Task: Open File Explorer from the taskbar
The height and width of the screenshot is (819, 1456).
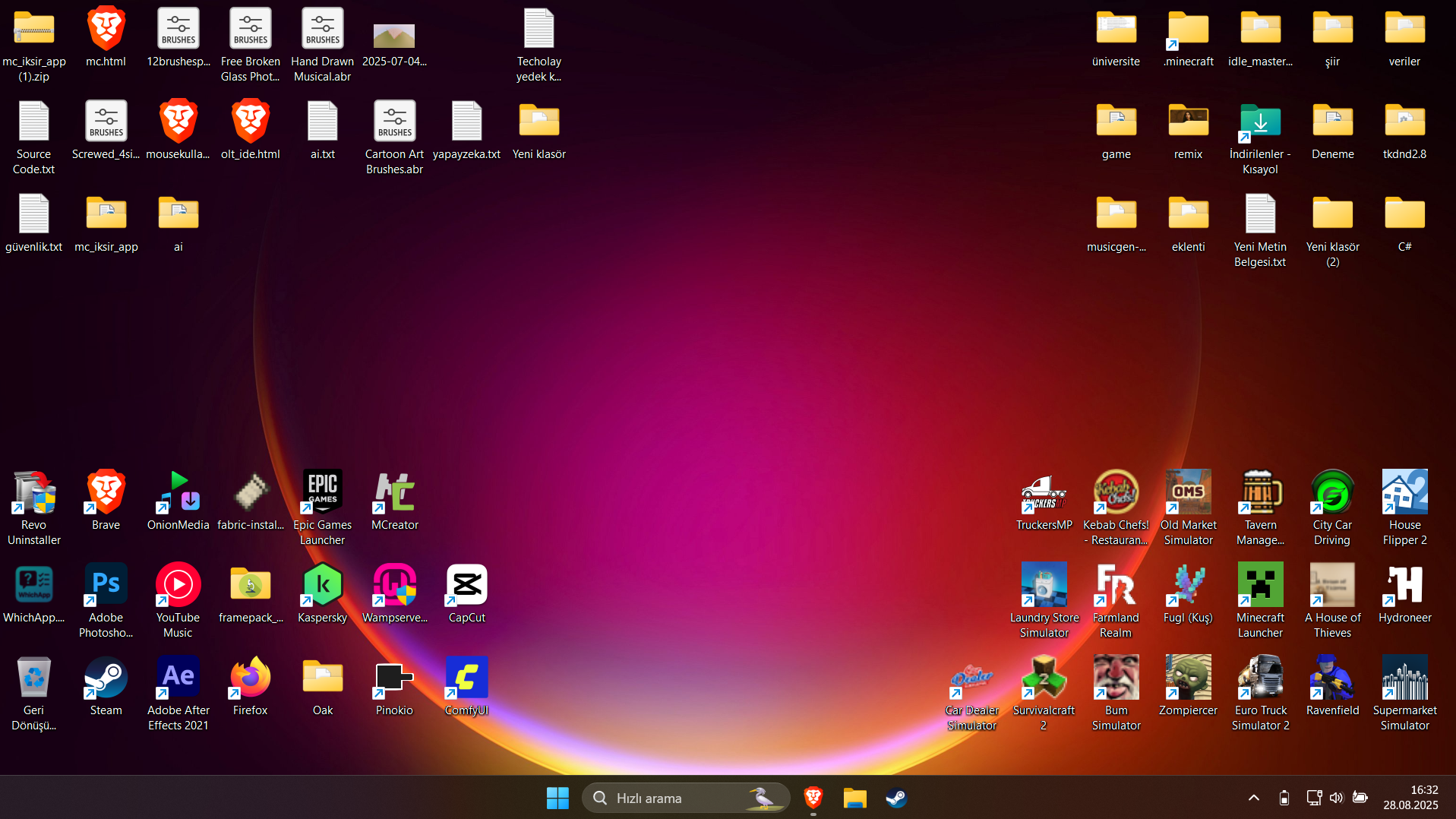Action: click(x=854, y=798)
